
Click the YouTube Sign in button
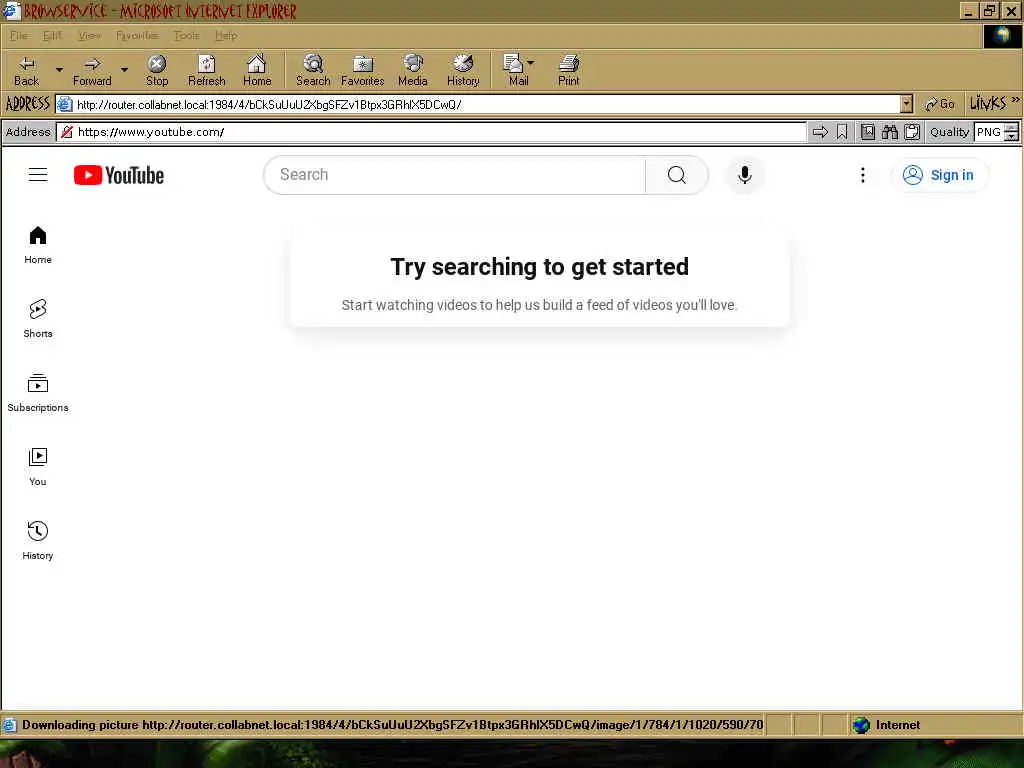(x=939, y=175)
